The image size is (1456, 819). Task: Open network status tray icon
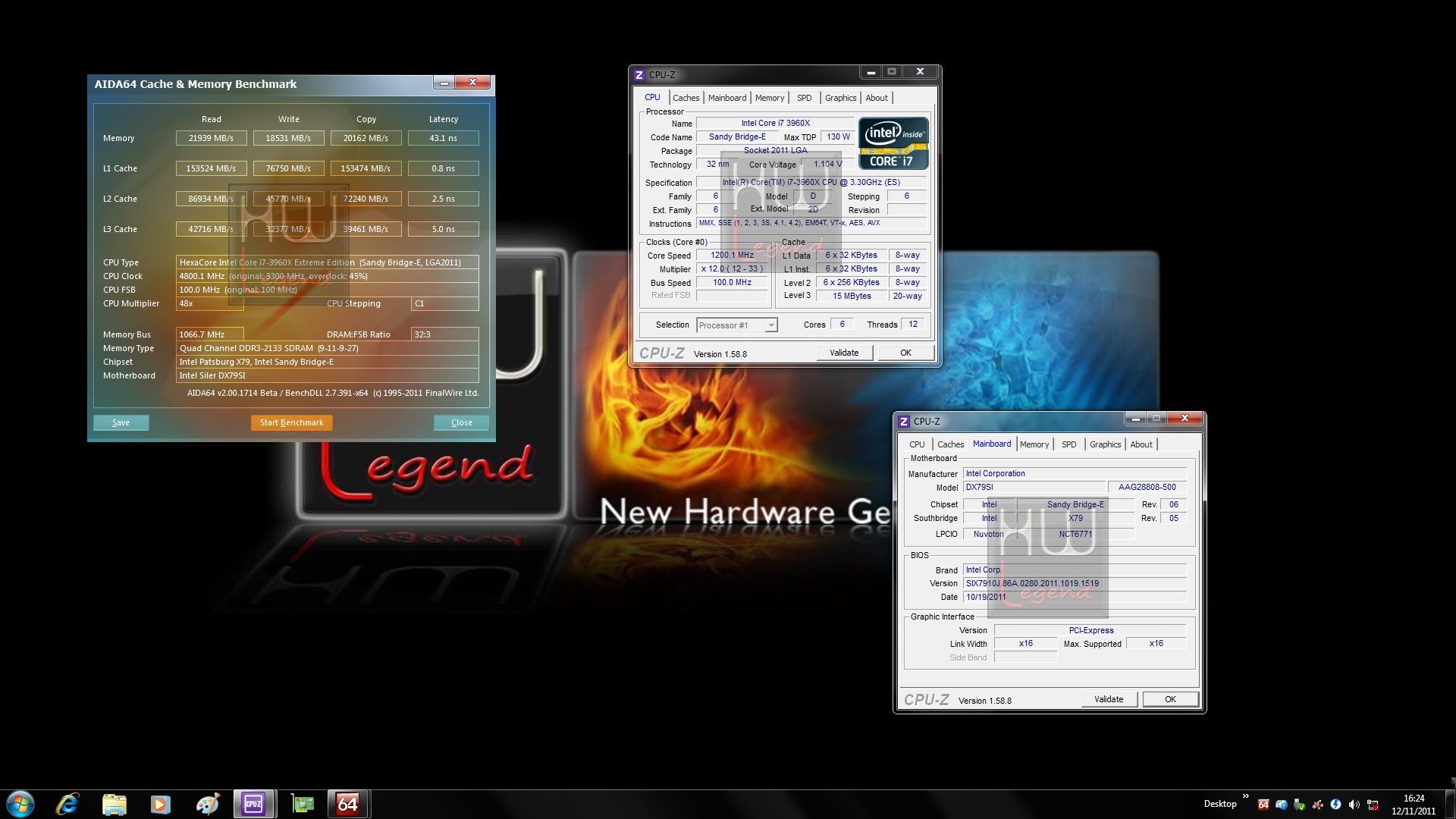1373,805
